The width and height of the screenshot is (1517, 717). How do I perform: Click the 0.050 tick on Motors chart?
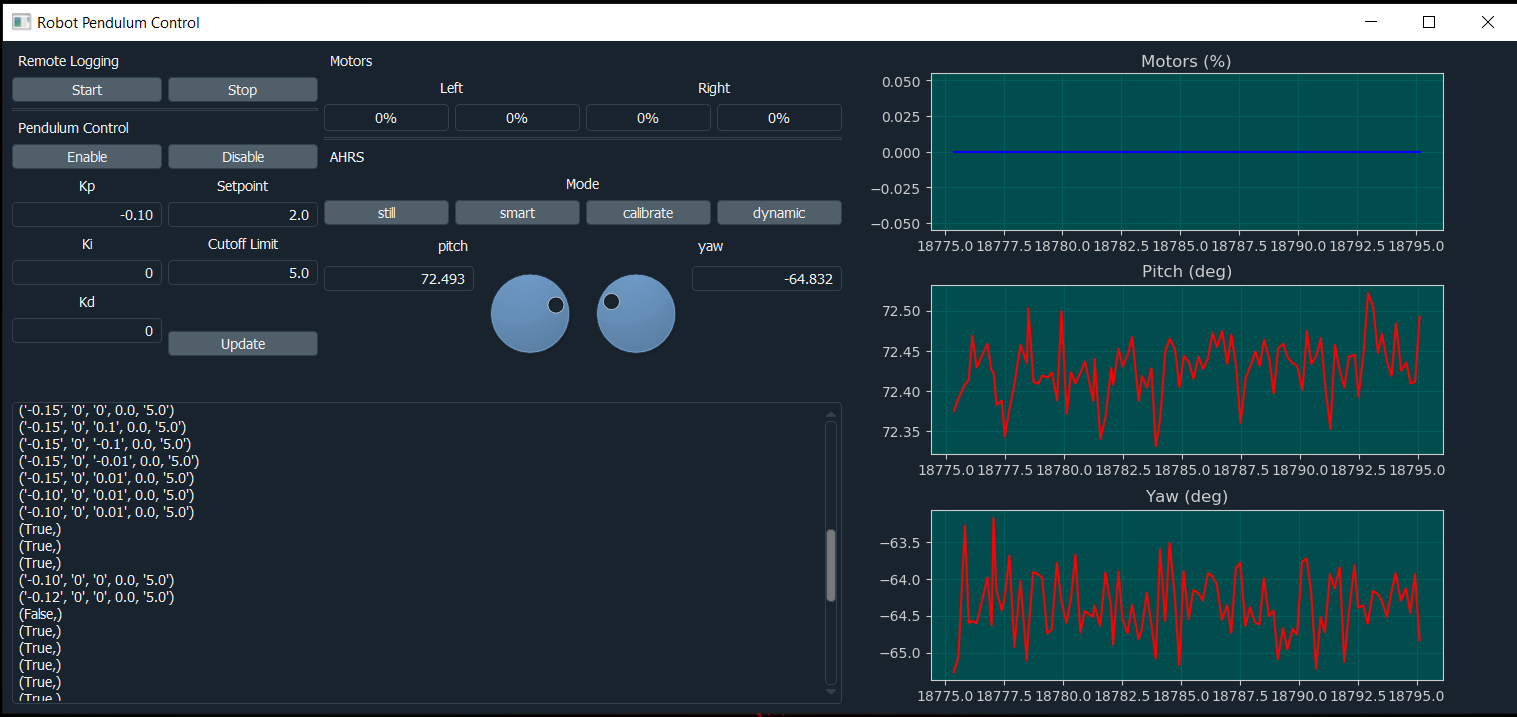click(x=902, y=81)
